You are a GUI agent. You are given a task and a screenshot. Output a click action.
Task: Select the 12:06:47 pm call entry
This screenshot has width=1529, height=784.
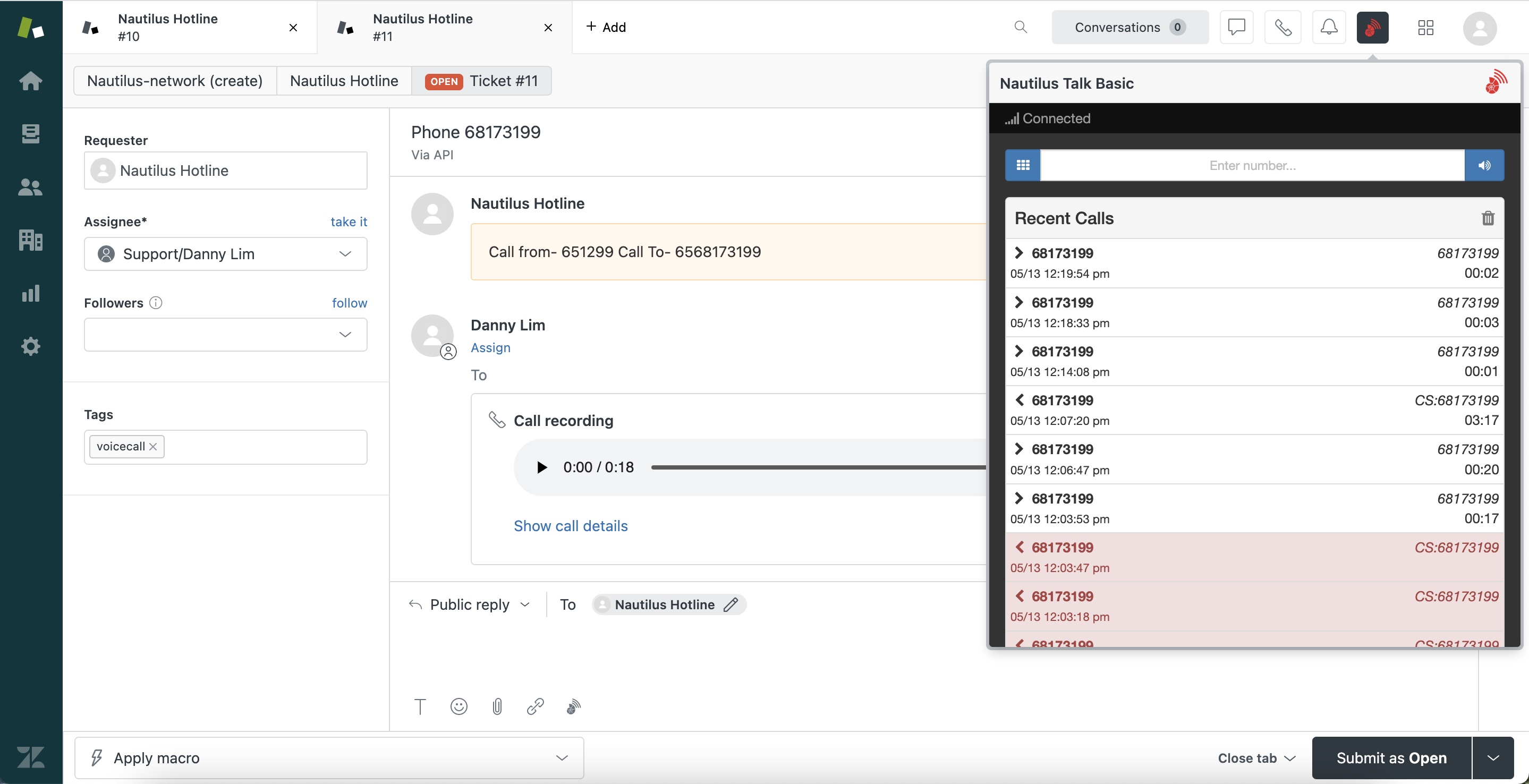point(1254,459)
